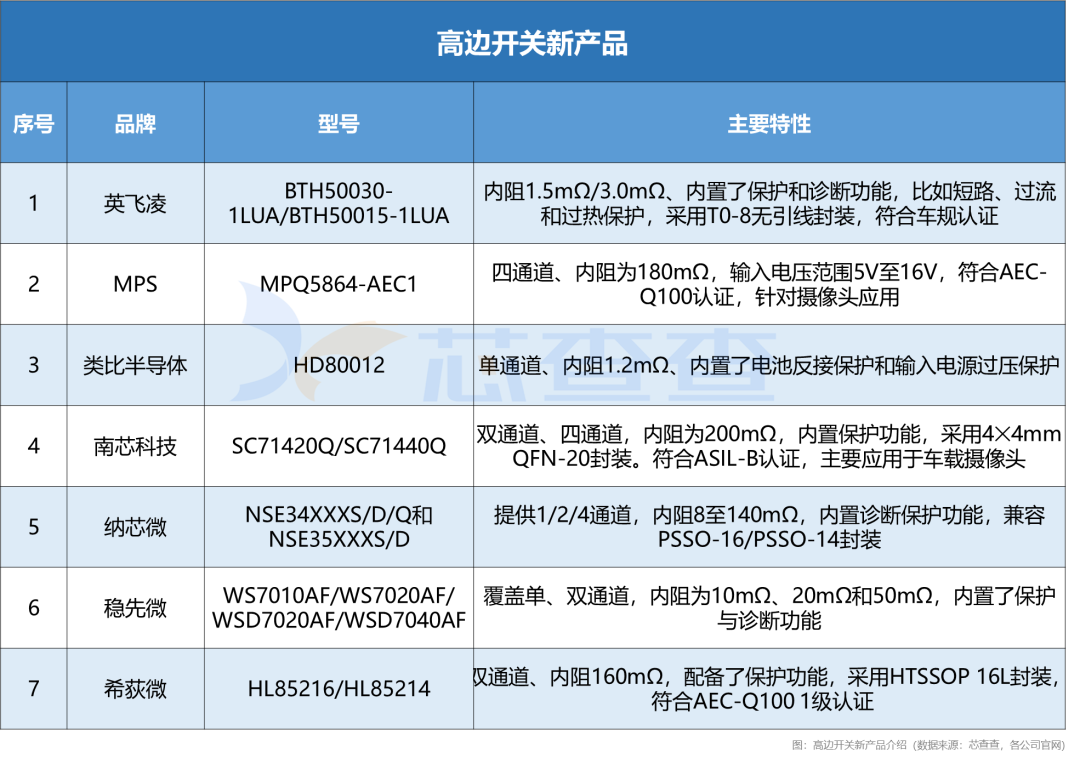This screenshot has height=758, width=1080.
Task: Click the 序号 column header
Action: (x=33, y=124)
